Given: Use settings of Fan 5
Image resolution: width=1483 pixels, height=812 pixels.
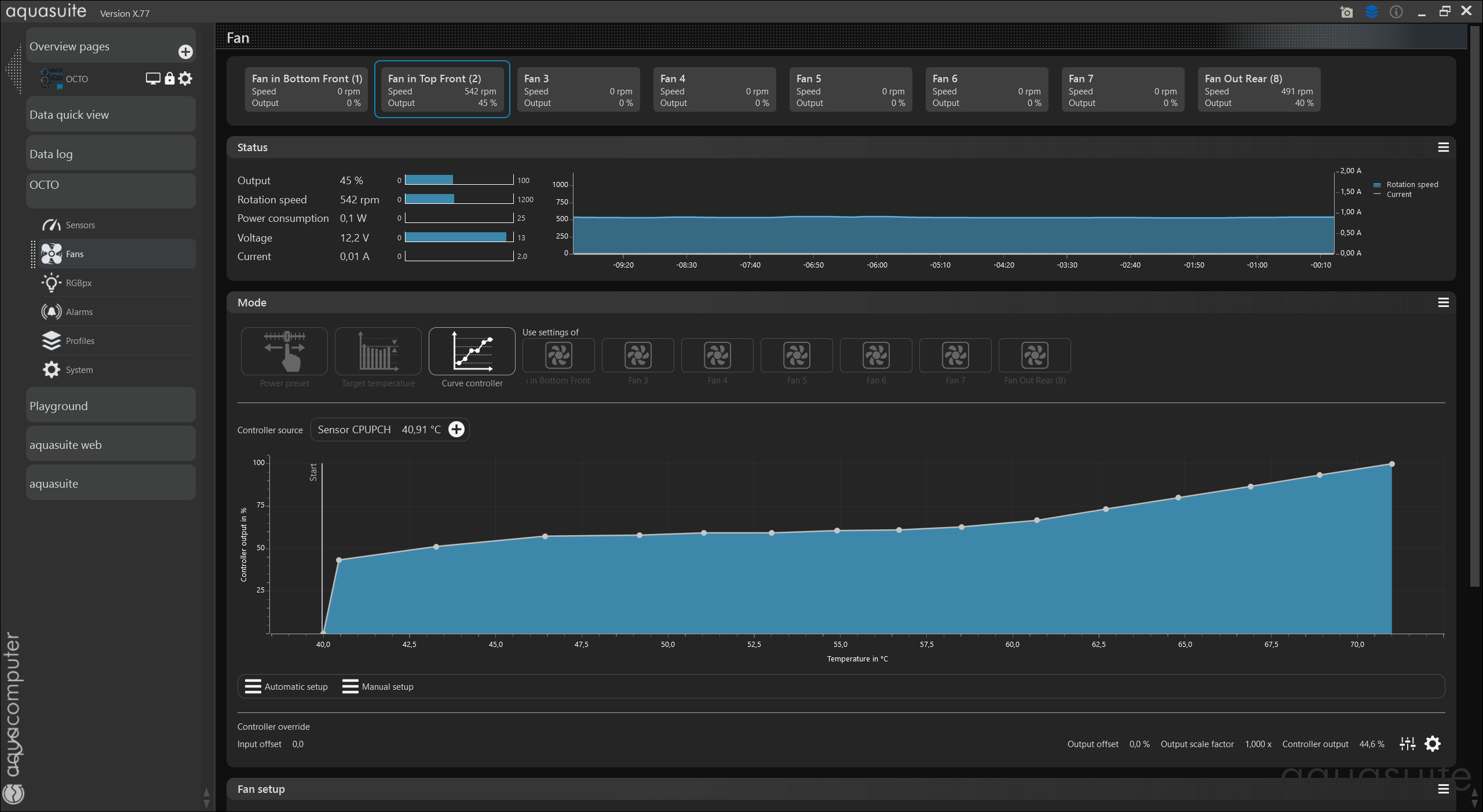Looking at the screenshot, I should (x=797, y=356).
